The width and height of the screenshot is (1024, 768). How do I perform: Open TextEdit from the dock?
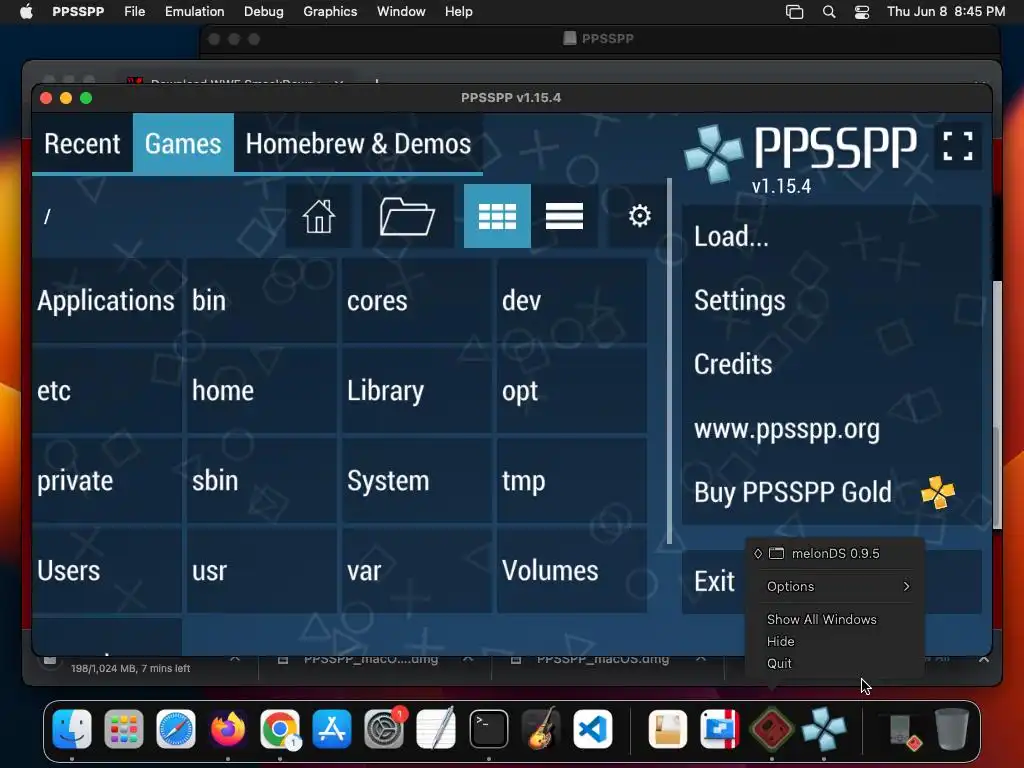point(436,728)
